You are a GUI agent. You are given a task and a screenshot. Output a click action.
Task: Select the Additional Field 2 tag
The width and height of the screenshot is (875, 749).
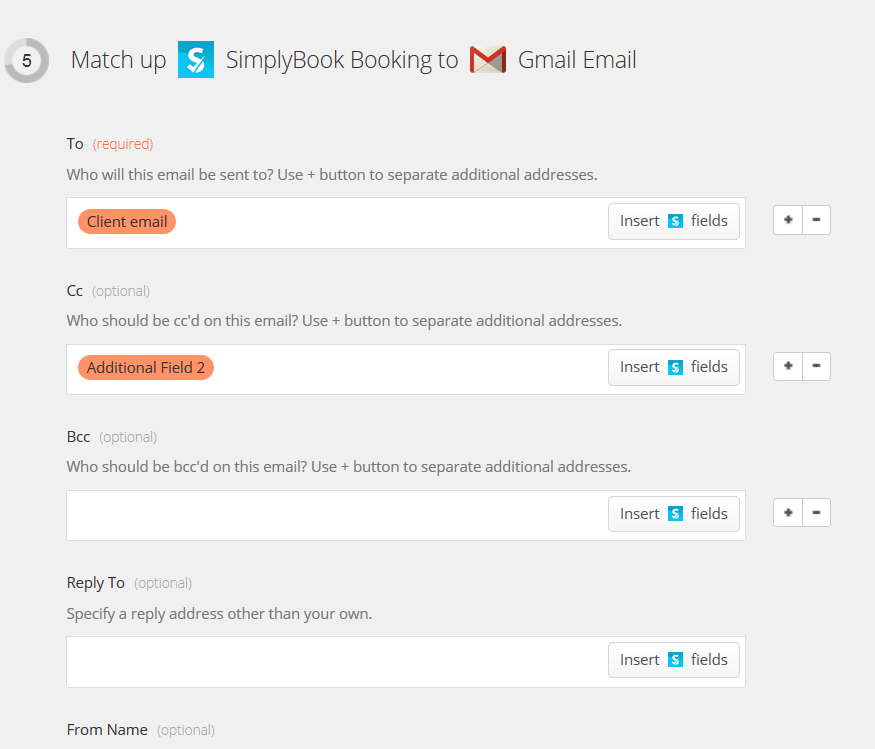[146, 368]
